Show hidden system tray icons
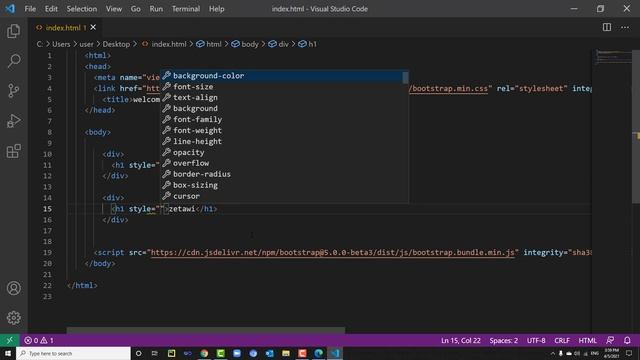This screenshot has height=360, width=640. [553, 353]
